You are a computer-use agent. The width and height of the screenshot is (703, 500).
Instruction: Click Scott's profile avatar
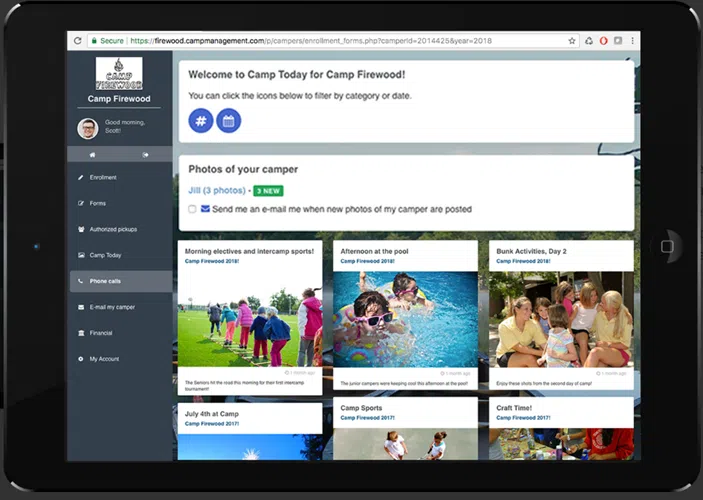(x=88, y=128)
